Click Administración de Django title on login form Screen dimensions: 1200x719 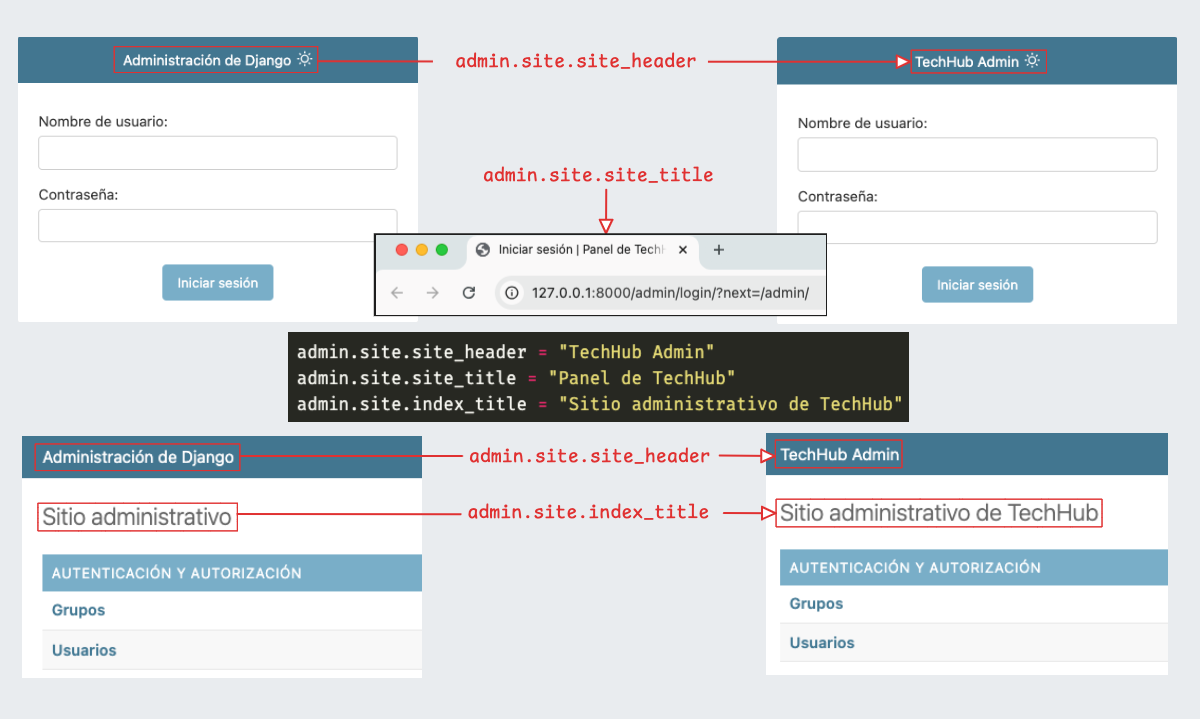coord(207,61)
